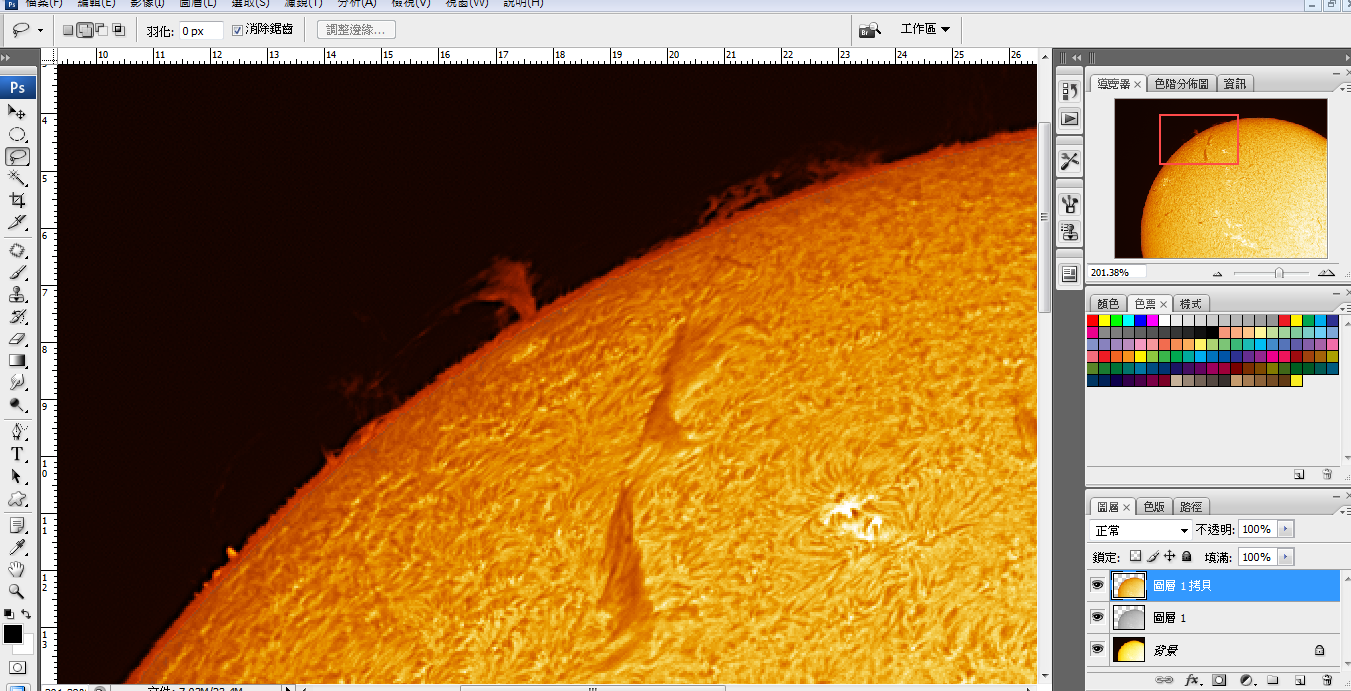Open the 工作區 workspace dropdown

point(925,30)
